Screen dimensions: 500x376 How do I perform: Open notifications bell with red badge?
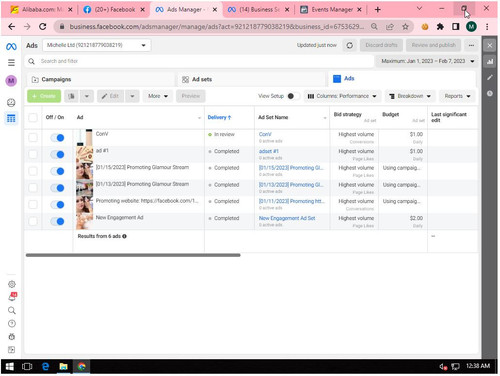[x=12, y=297]
